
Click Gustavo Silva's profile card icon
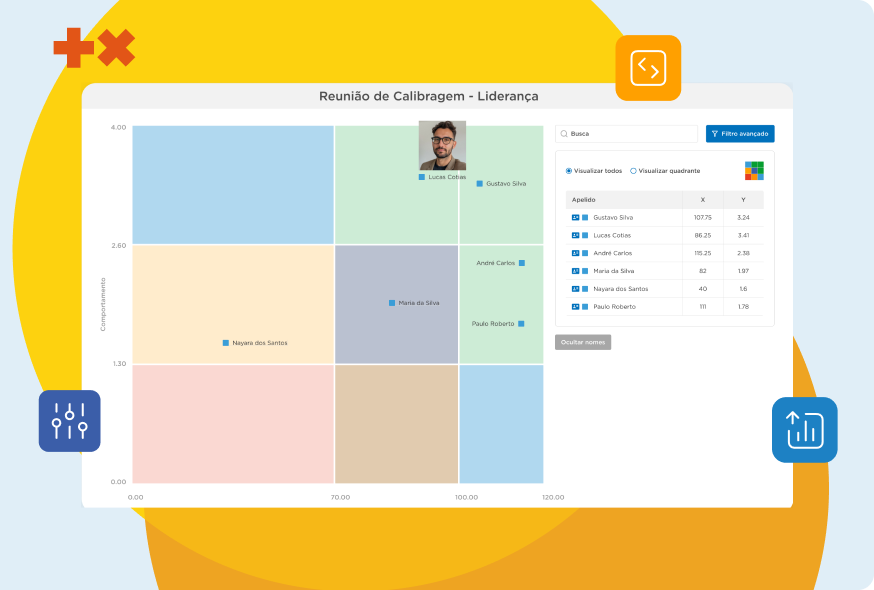tap(575, 217)
